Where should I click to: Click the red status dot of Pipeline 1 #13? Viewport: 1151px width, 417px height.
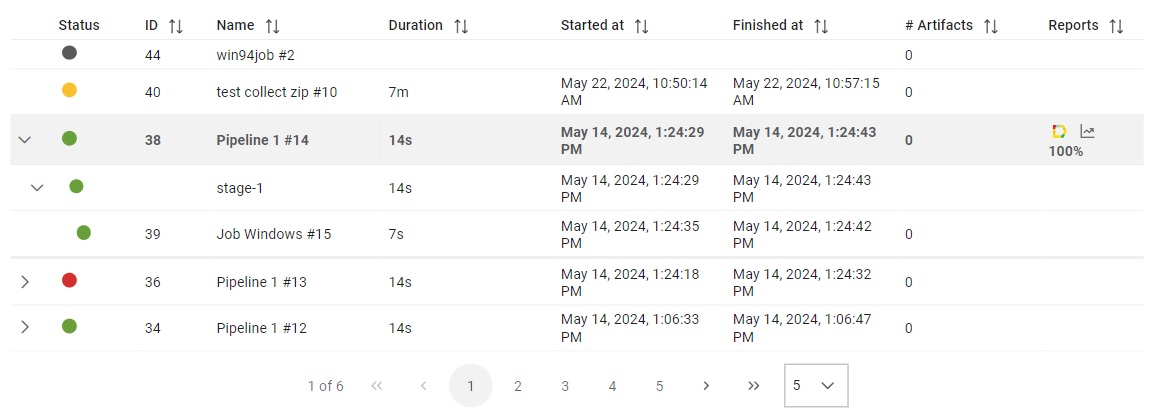click(69, 280)
